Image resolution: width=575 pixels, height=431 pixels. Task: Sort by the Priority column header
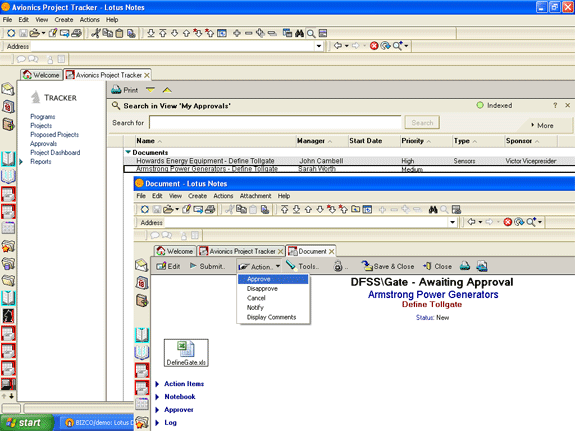click(426, 141)
